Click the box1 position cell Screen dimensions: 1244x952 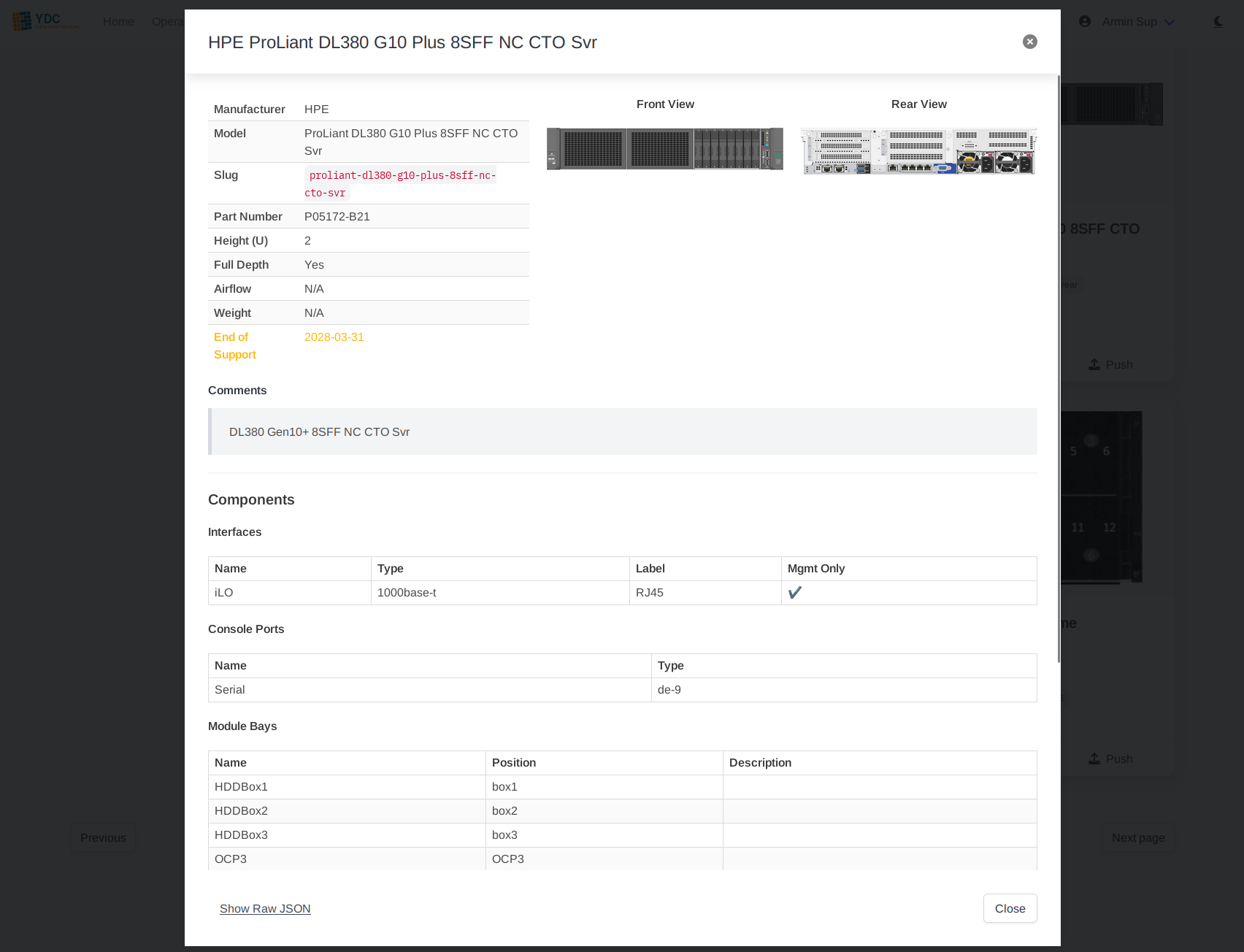(x=604, y=787)
